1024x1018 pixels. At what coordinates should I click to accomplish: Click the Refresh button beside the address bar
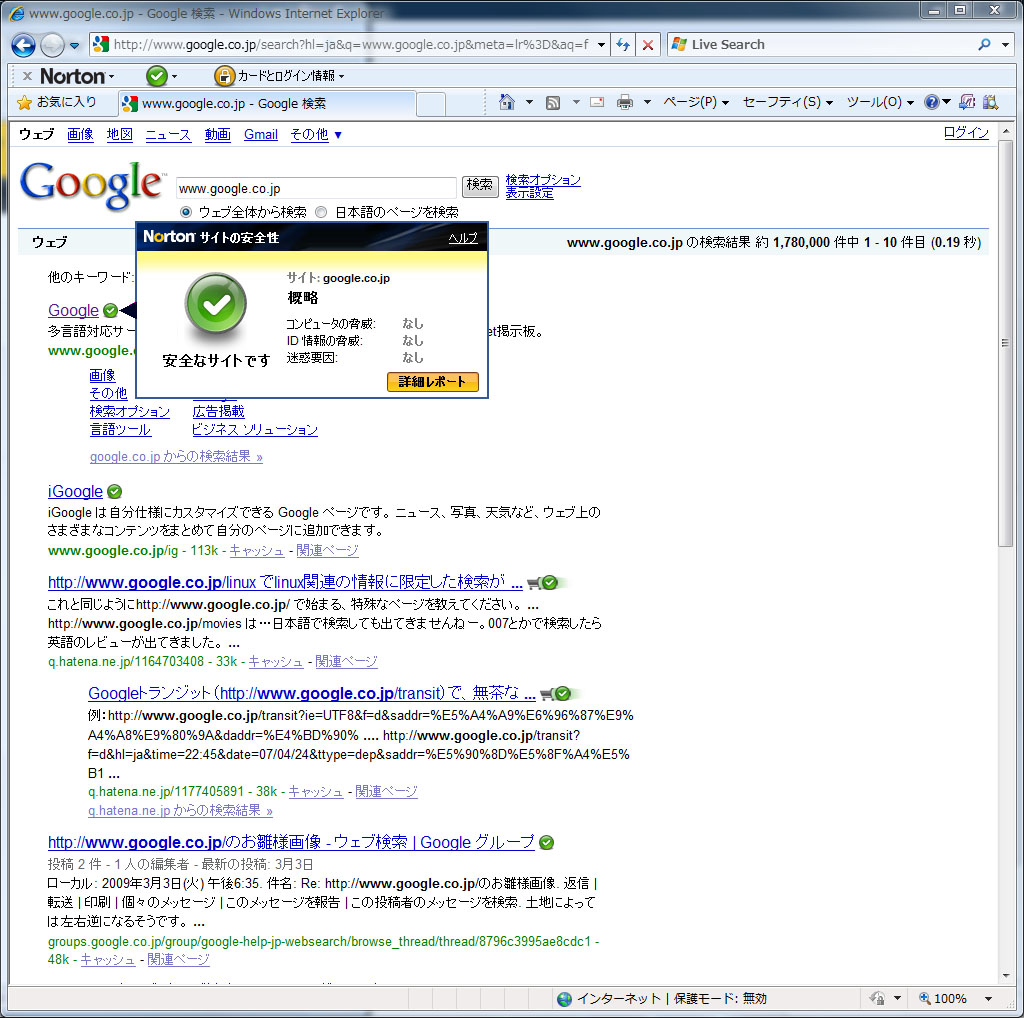pos(623,44)
